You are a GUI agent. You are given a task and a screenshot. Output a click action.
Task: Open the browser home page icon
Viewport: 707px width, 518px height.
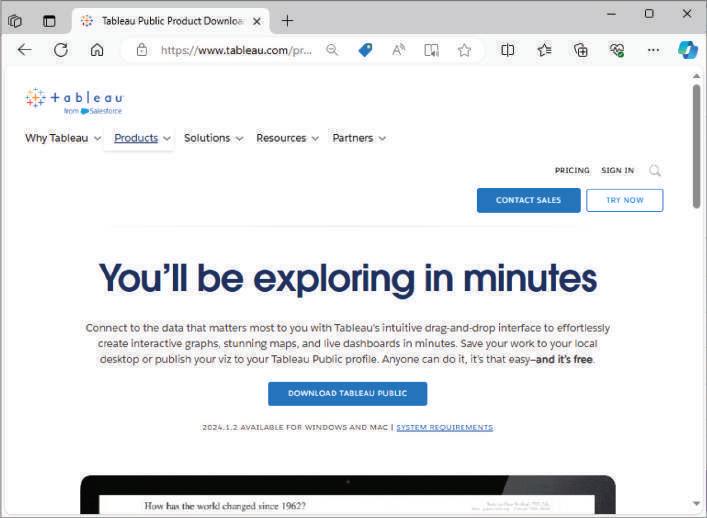[x=97, y=50]
